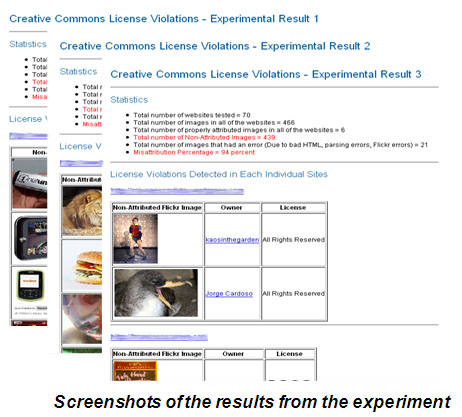Click the blurred site link in Result 2
Viewport: 462px width, 417px height.
(x=81, y=163)
